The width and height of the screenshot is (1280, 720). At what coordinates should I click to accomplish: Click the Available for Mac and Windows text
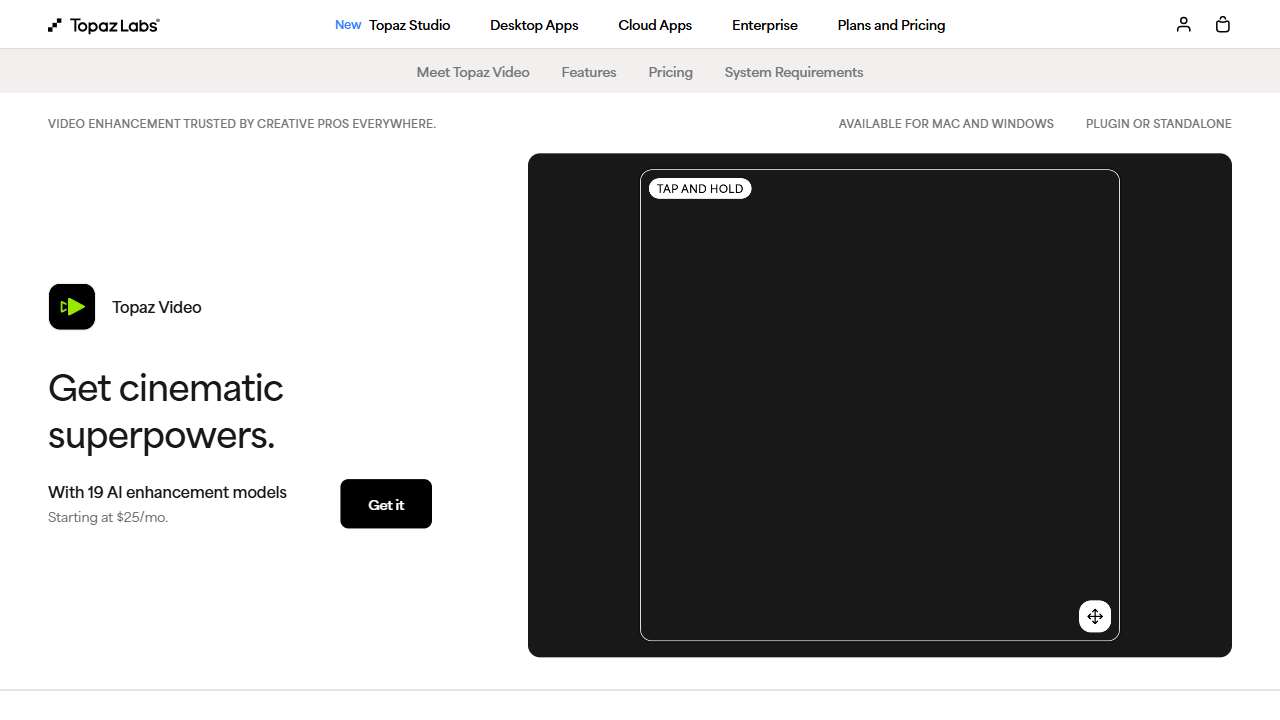[946, 124]
